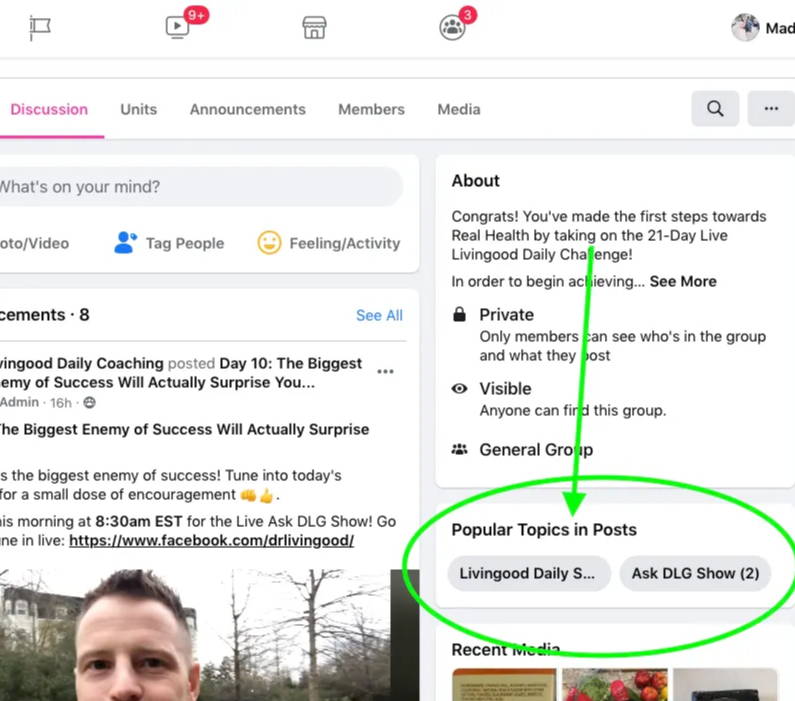Choose Feeling/Activity smiley option
The image size is (795, 701).
click(x=329, y=243)
